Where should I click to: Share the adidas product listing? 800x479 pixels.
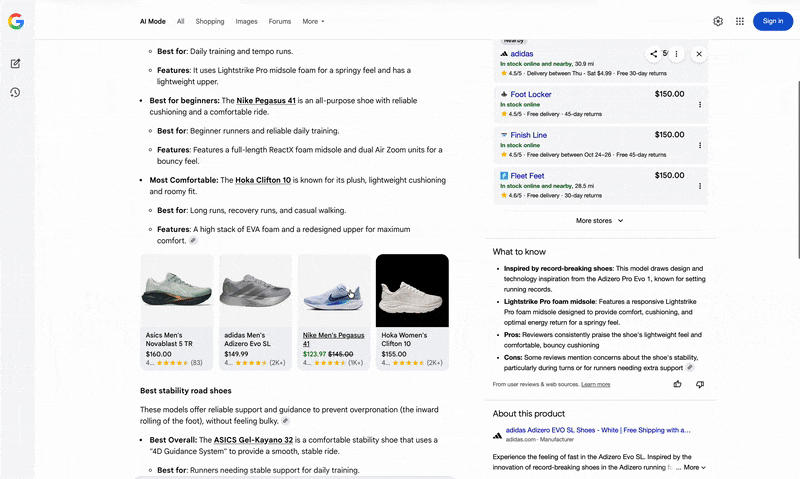point(654,54)
